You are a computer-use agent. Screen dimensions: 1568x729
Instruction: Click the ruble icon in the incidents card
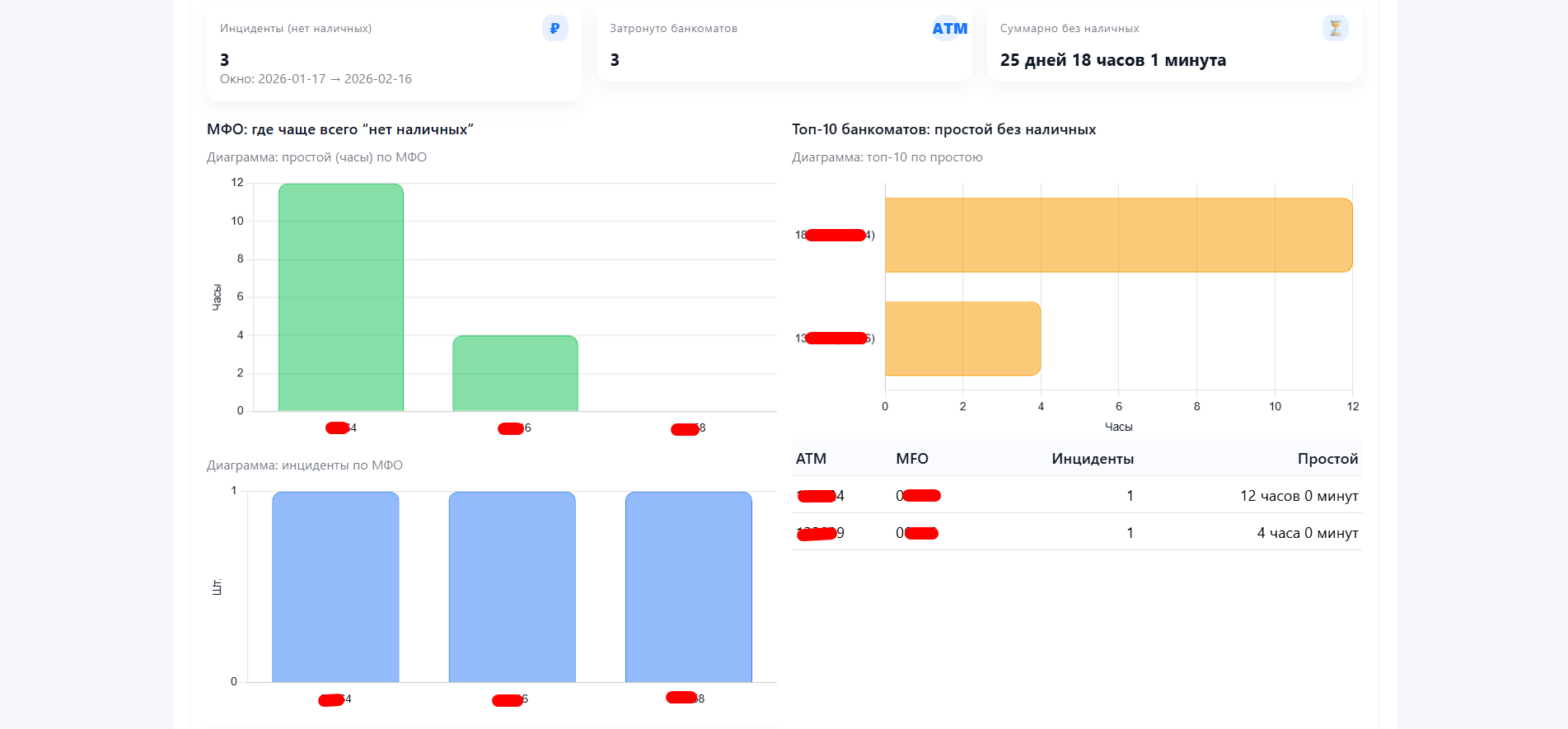(555, 29)
